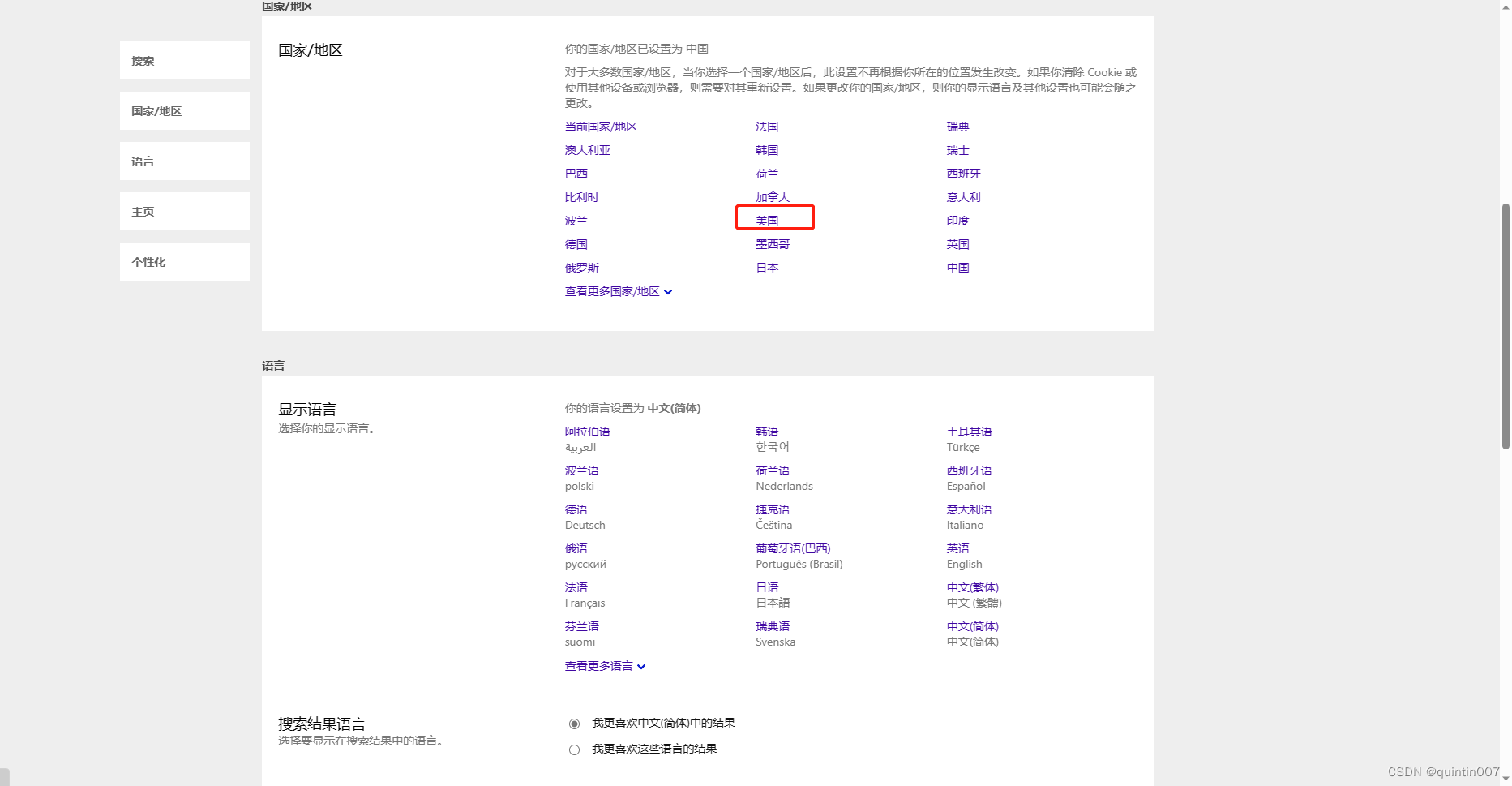This screenshot has height=786, width=1512.
Task: Set display language to 法语
Action: pos(576,587)
